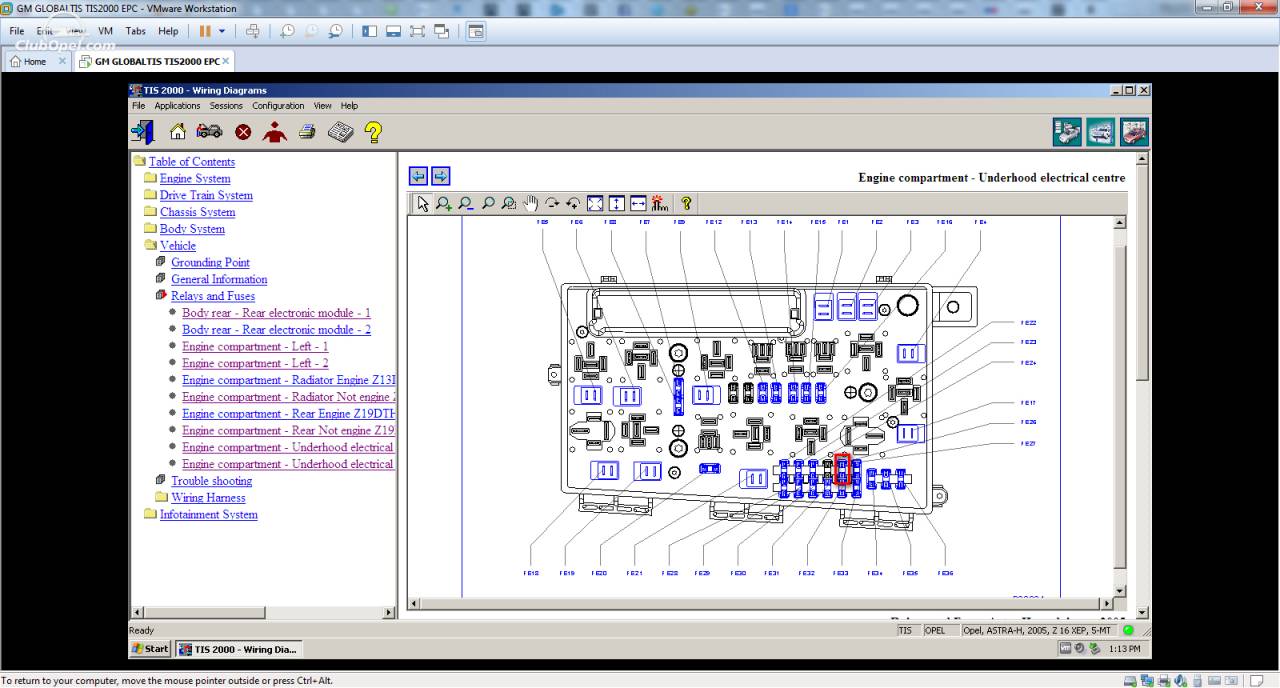
Task: Expand Trouble shooting item
Action: 211,481
